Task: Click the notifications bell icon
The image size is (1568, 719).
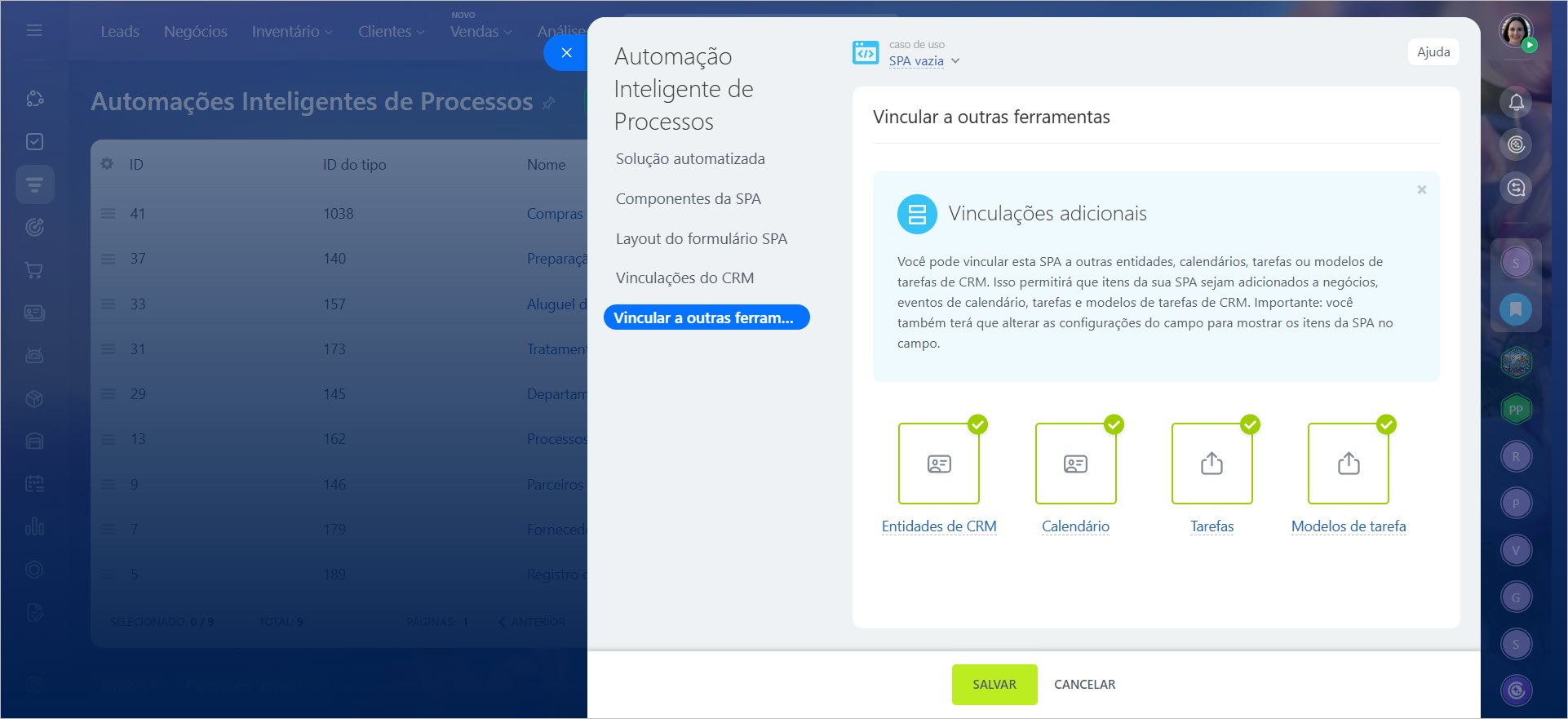Action: click(1516, 102)
